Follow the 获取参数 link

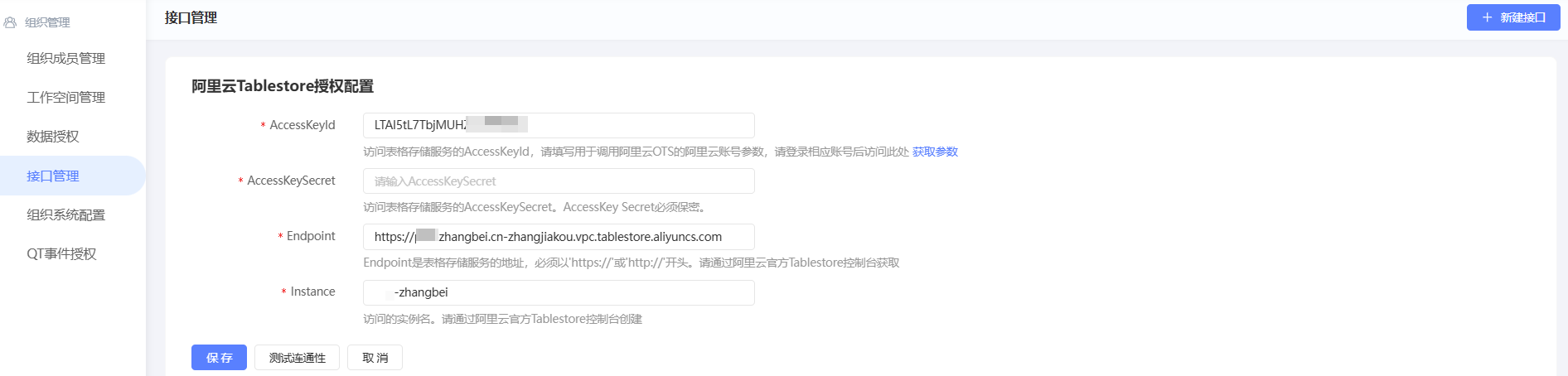click(x=935, y=152)
